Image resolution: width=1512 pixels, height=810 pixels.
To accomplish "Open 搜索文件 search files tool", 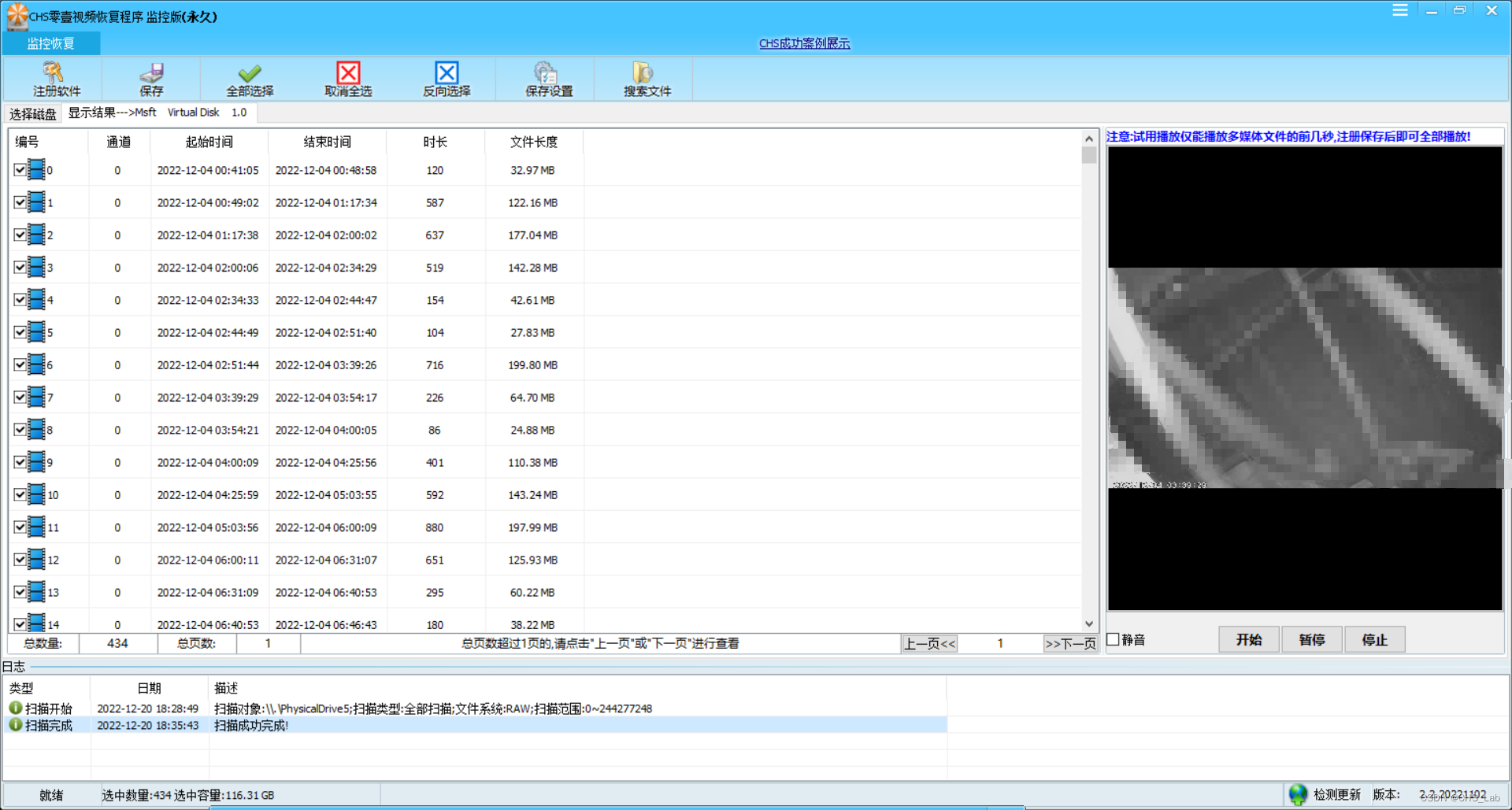I will click(647, 80).
